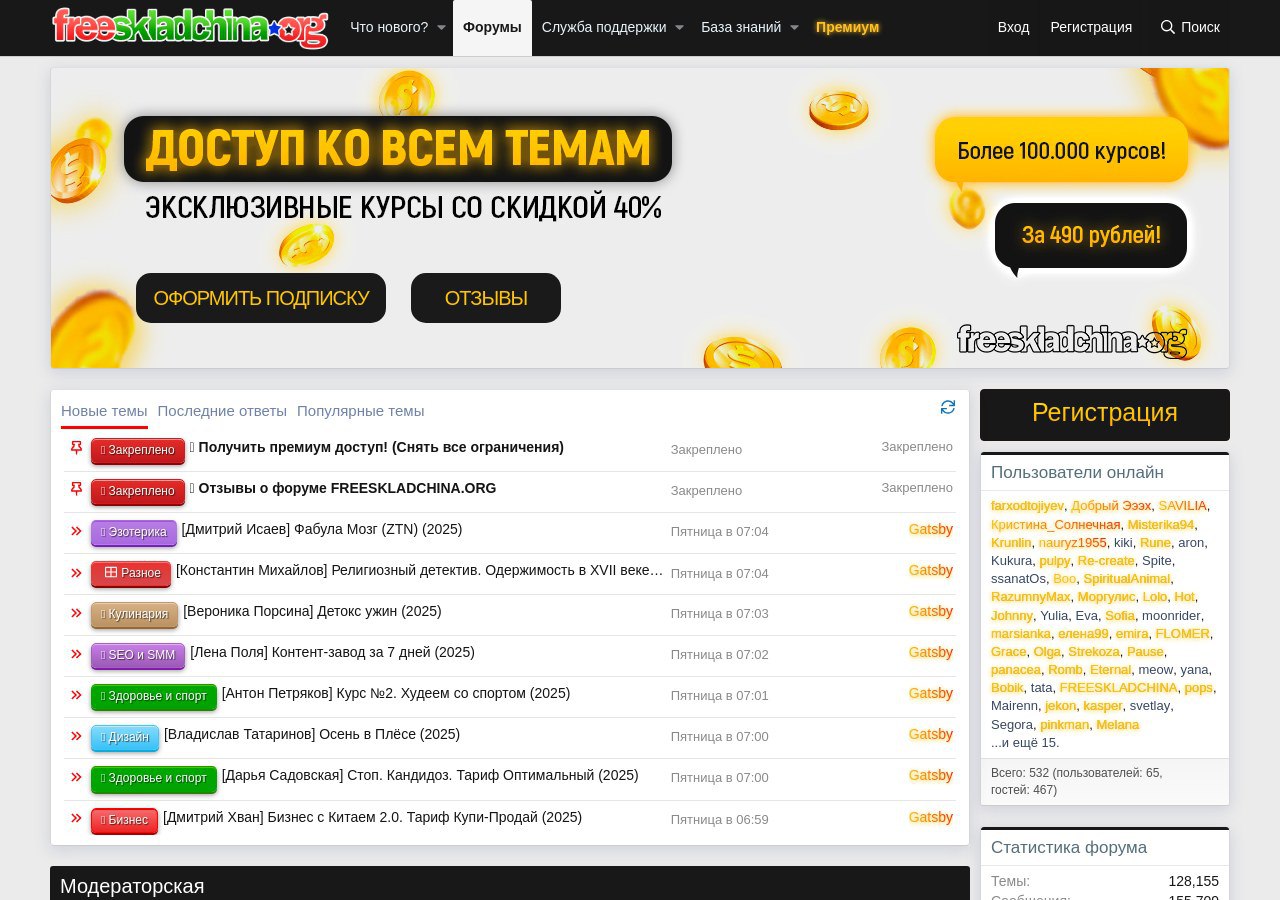Click the pin icon beside premium access topic

(x=76, y=449)
